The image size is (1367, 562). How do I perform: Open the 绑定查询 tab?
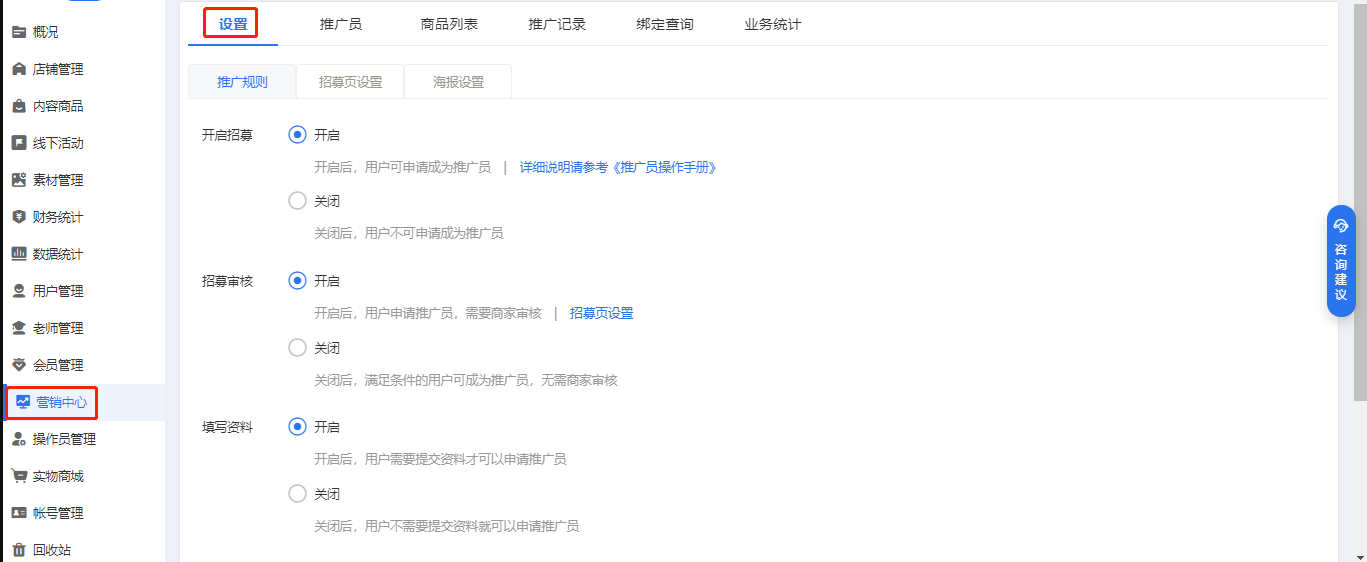665,24
